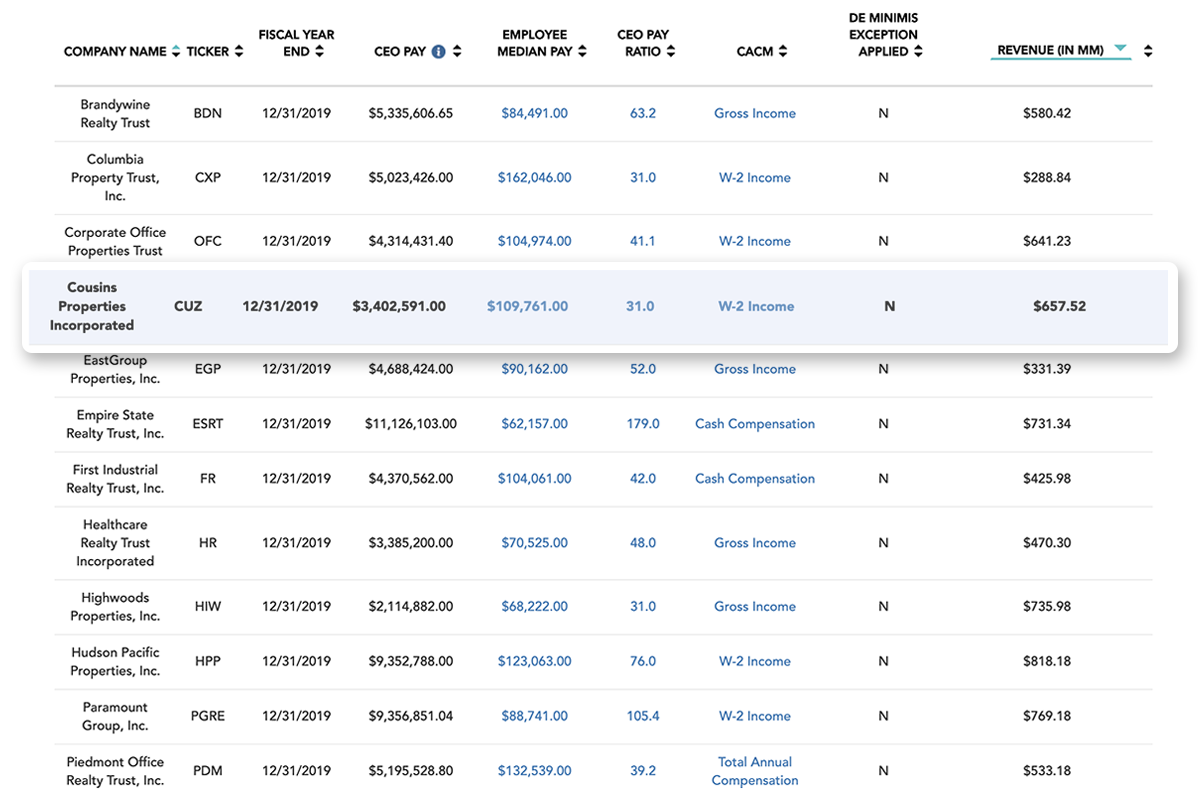The width and height of the screenshot is (1200, 800).
Task: Select Highwoods CEO pay $2,114,882.00
Action: tap(411, 607)
